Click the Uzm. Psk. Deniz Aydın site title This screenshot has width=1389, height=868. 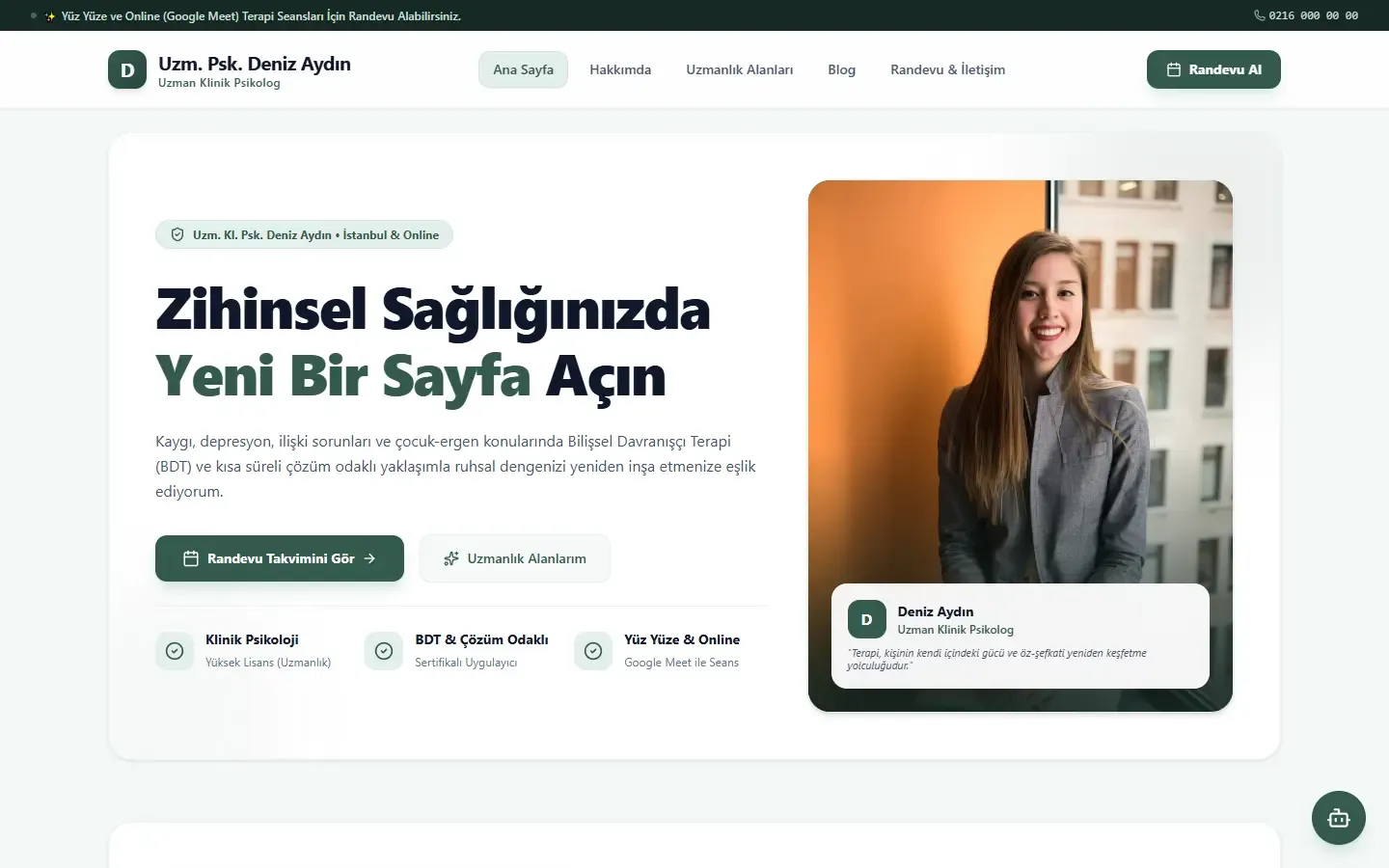coord(255,64)
